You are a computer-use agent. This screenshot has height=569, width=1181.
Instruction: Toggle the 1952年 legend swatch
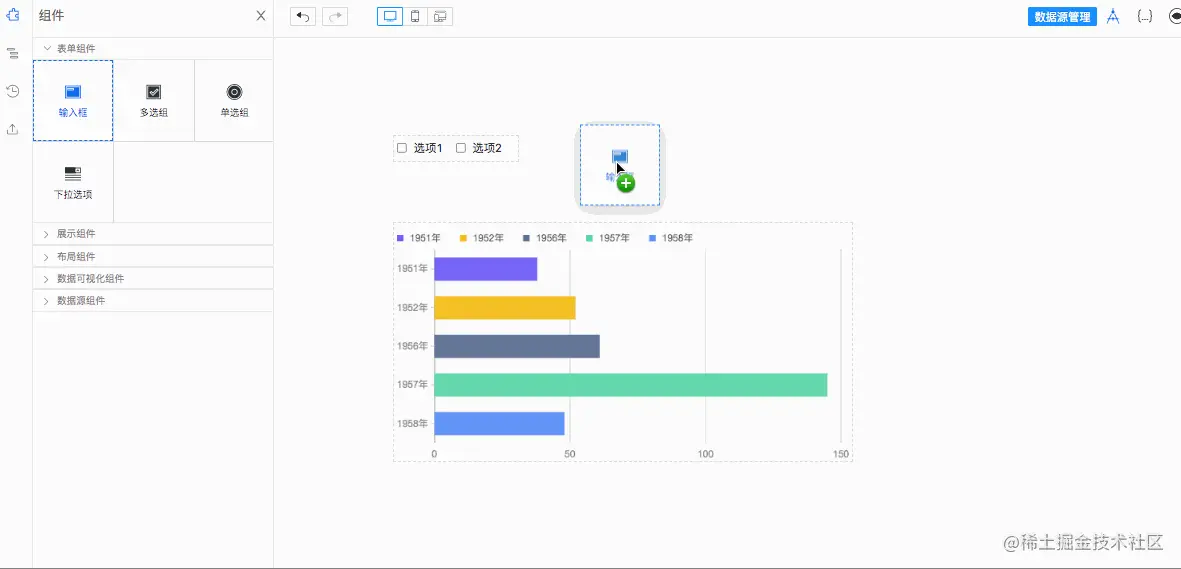[x=464, y=238]
